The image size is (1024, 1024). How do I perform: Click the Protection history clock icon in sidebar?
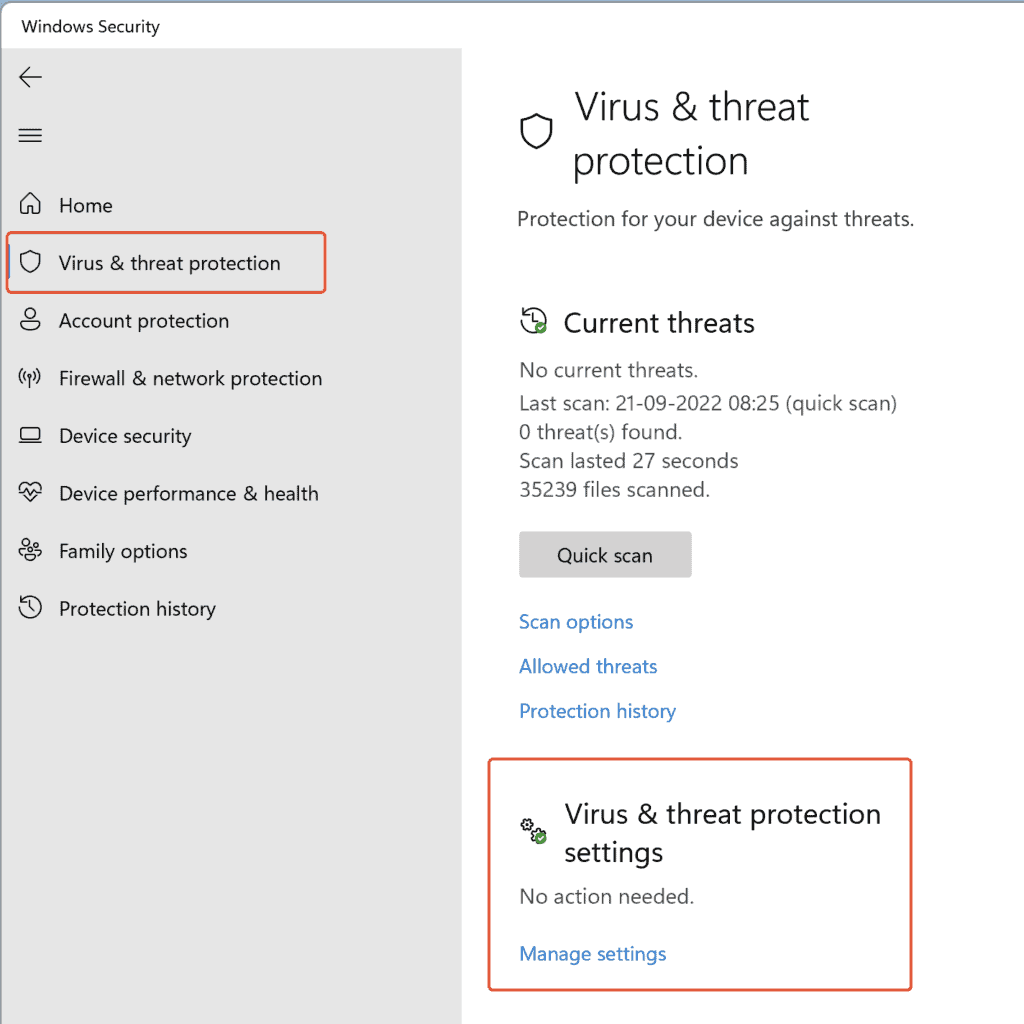point(30,607)
